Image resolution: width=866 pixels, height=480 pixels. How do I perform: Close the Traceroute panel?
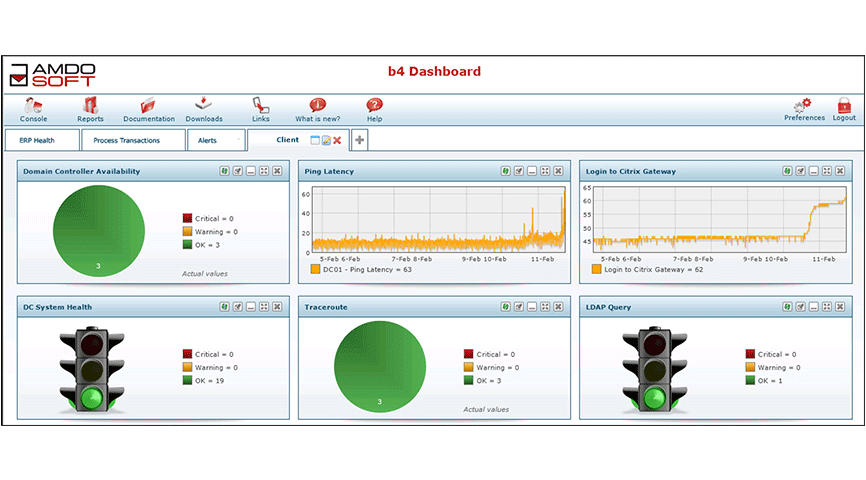[x=558, y=307]
